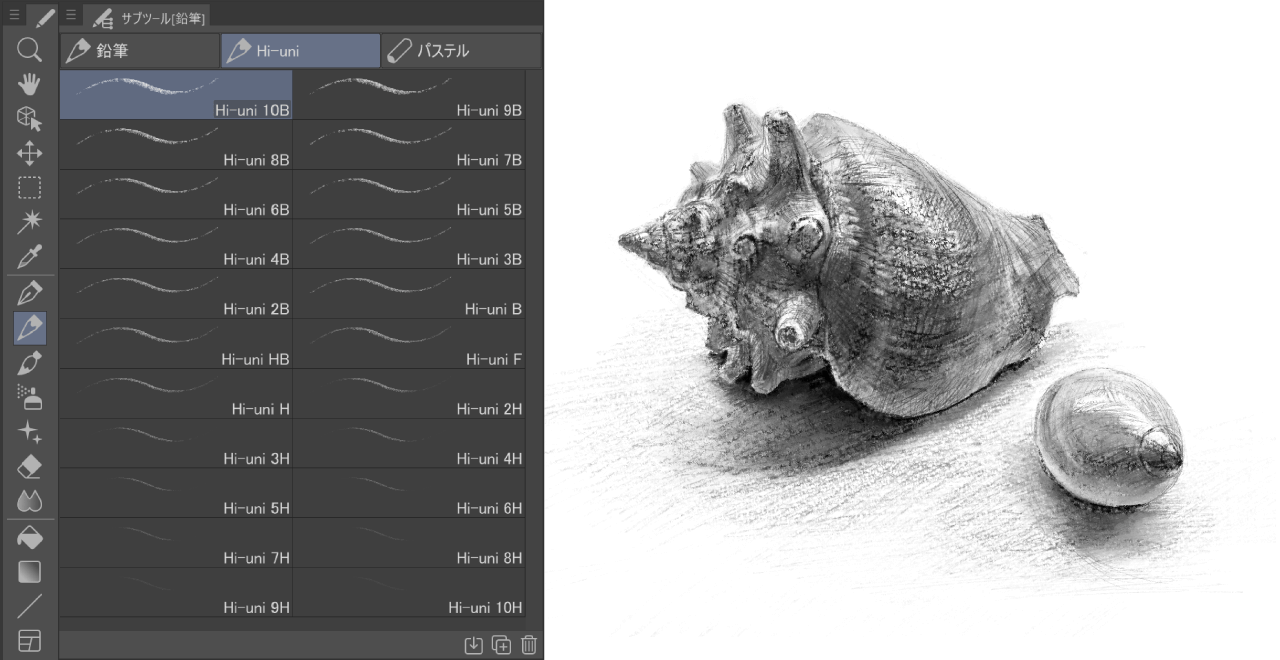The image size is (1280, 660).
Task: Choose the Hi-uni HB pencil brush
Action: click(x=176, y=343)
